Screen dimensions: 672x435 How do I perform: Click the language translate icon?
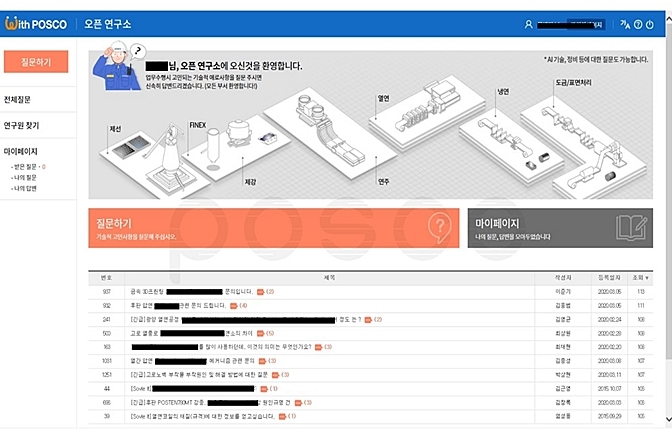point(625,24)
